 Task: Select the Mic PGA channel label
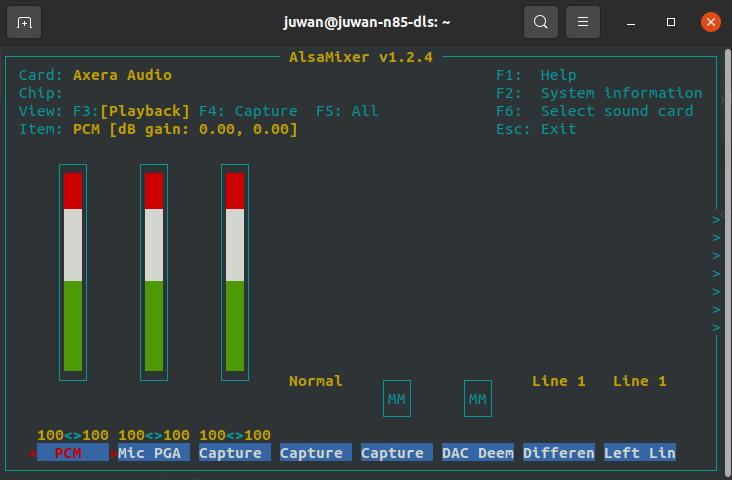tap(154, 452)
